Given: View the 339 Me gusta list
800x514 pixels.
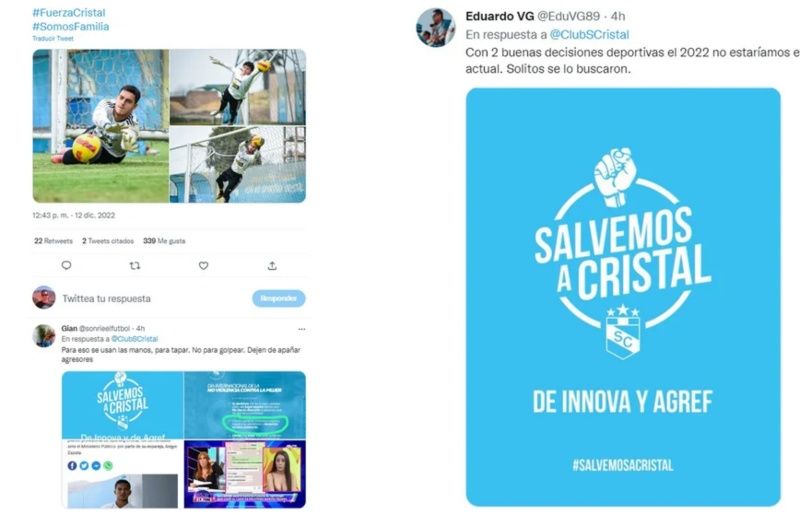Looking at the screenshot, I should pyautogui.click(x=164, y=241).
